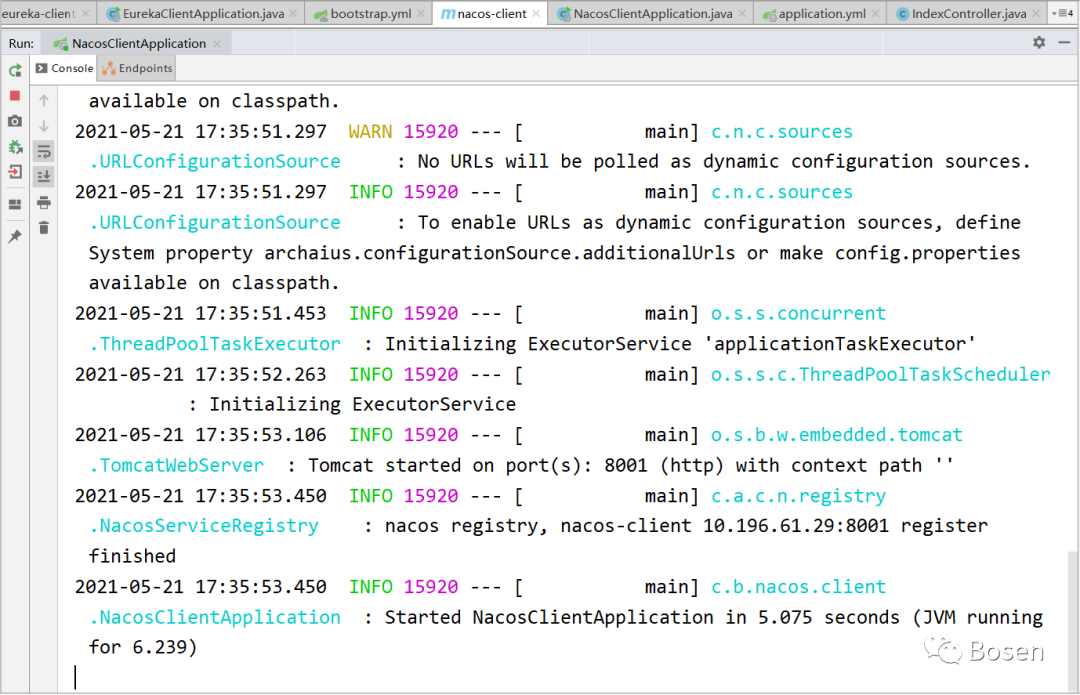Switch to the Console tab
1080x695 pixels.
64,68
